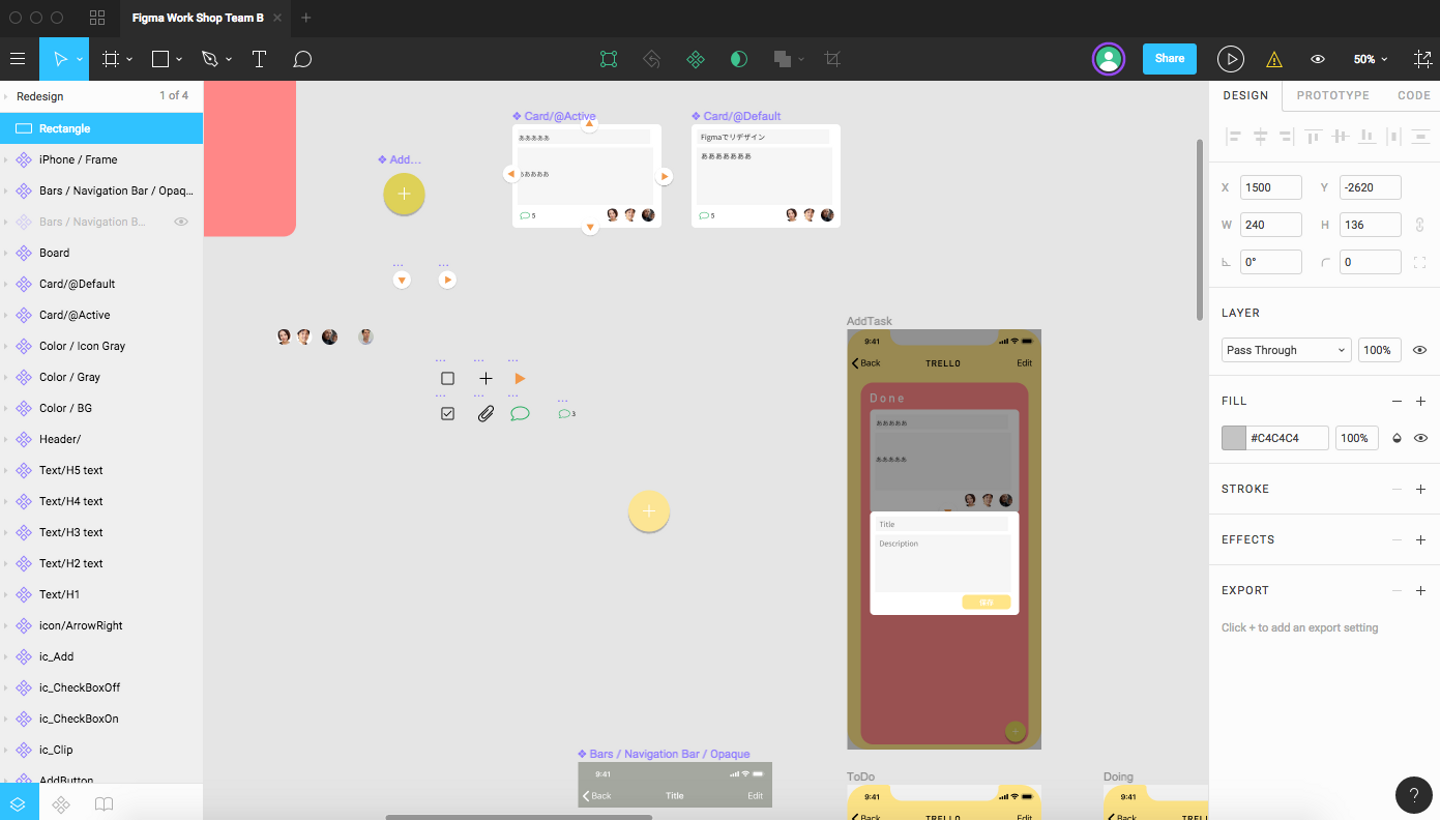Screen dimensions: 1440x820
Task: Add a new effect
Action: coord(1420,540)
